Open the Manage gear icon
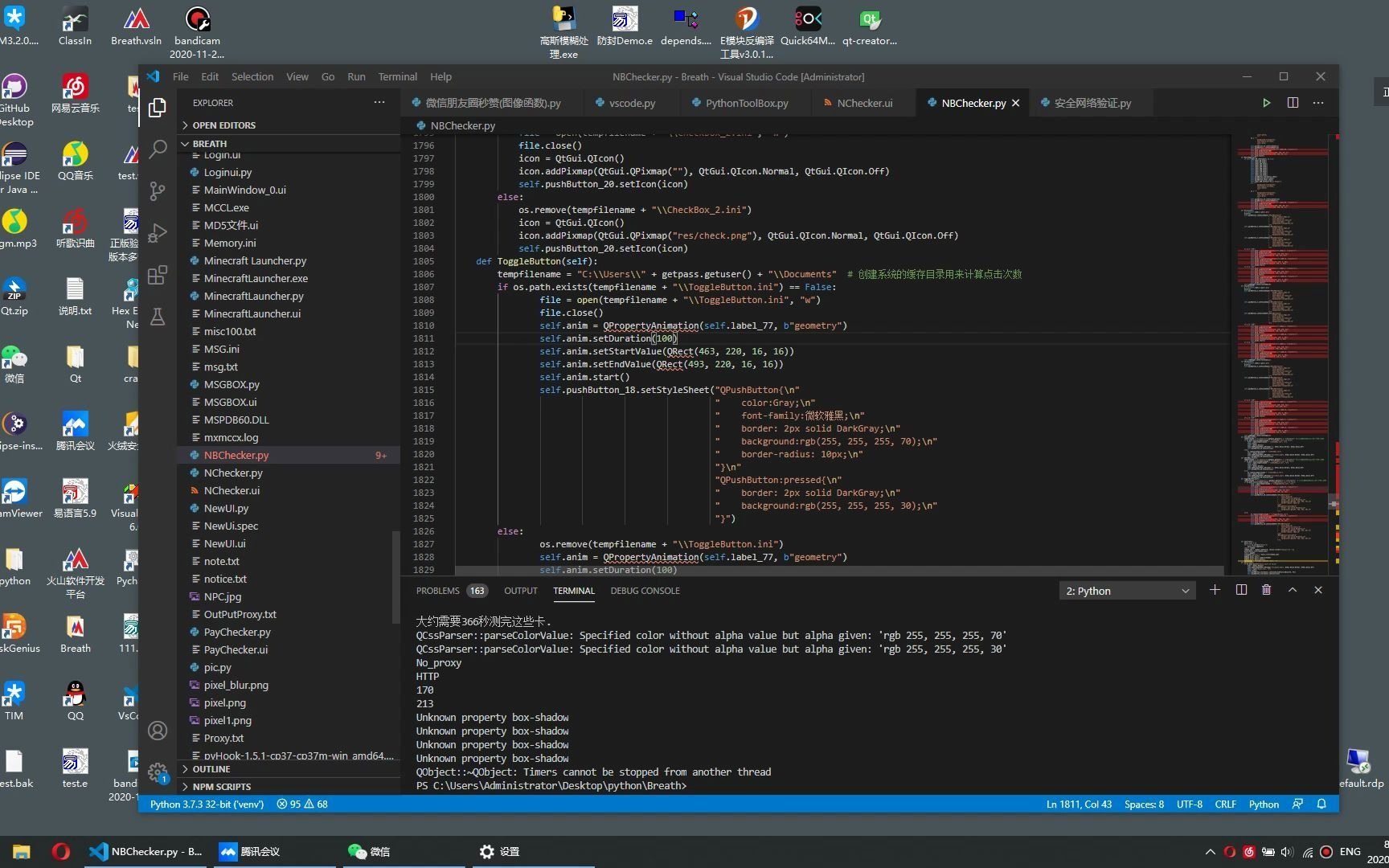The image size is (1389, 868). (158, 773)
